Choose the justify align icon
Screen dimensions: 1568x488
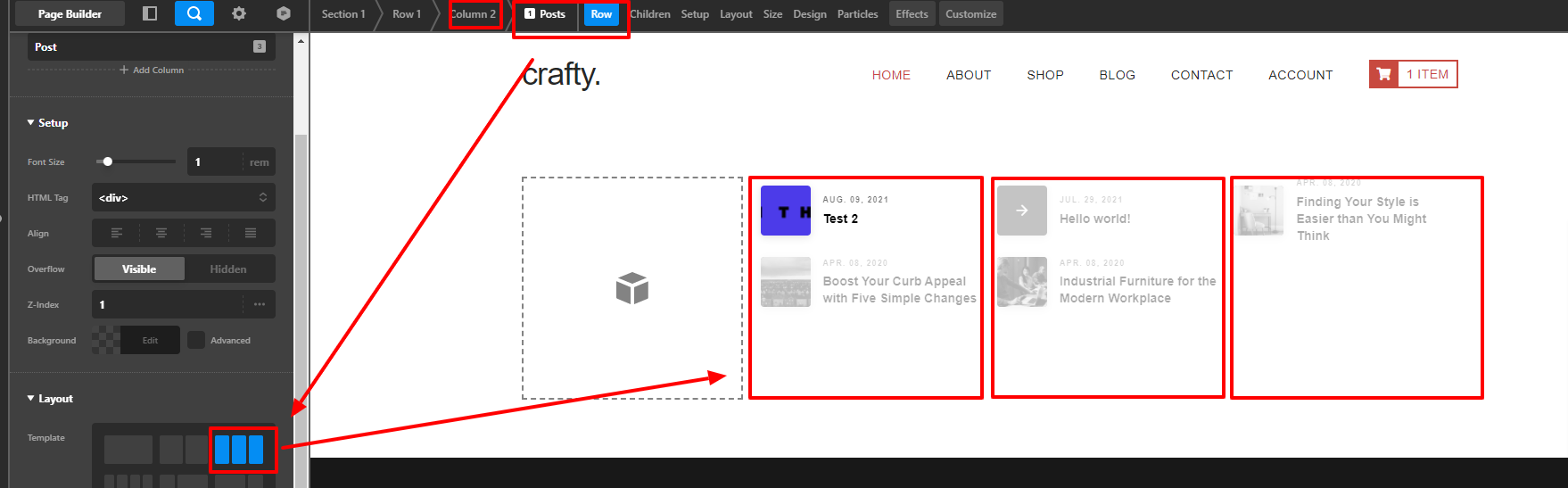251,233
